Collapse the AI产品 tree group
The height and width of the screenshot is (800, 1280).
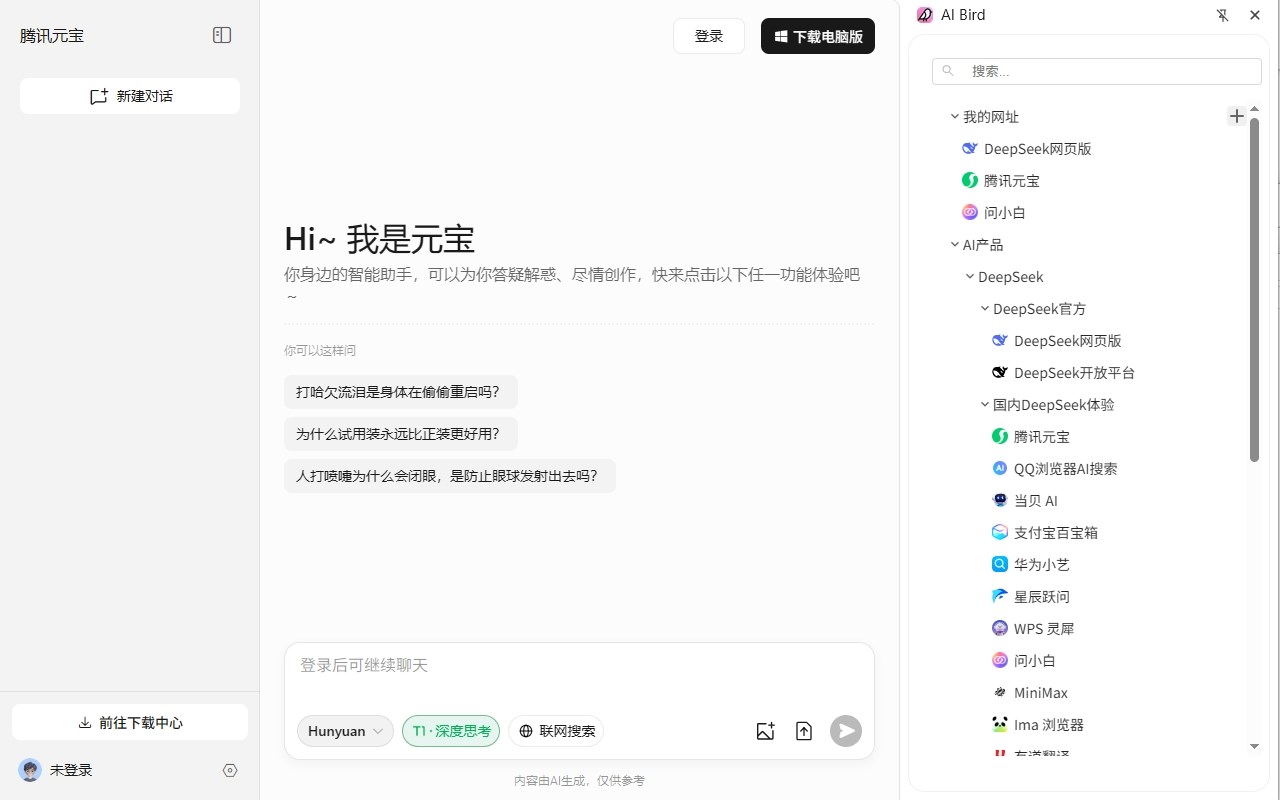coord(954,244)
